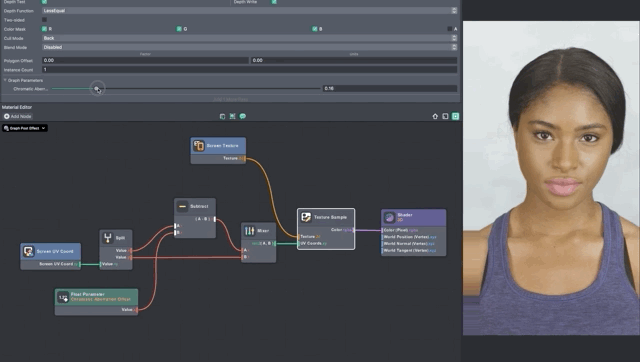The image size is (640, 362).
Task: Click the panel layout icon
Action: pyautogui.click(x=445, y=116)
